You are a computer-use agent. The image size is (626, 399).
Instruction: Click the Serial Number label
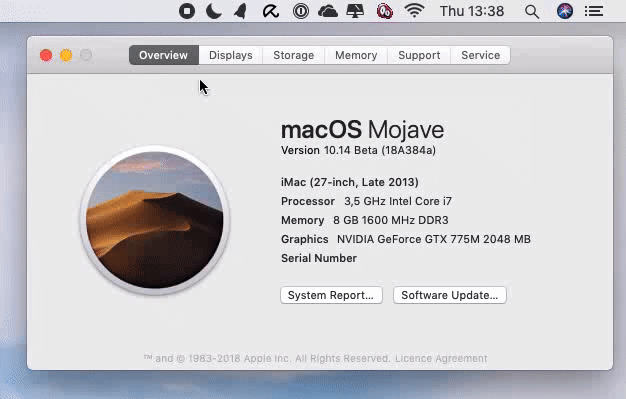[x=319, y=258]
